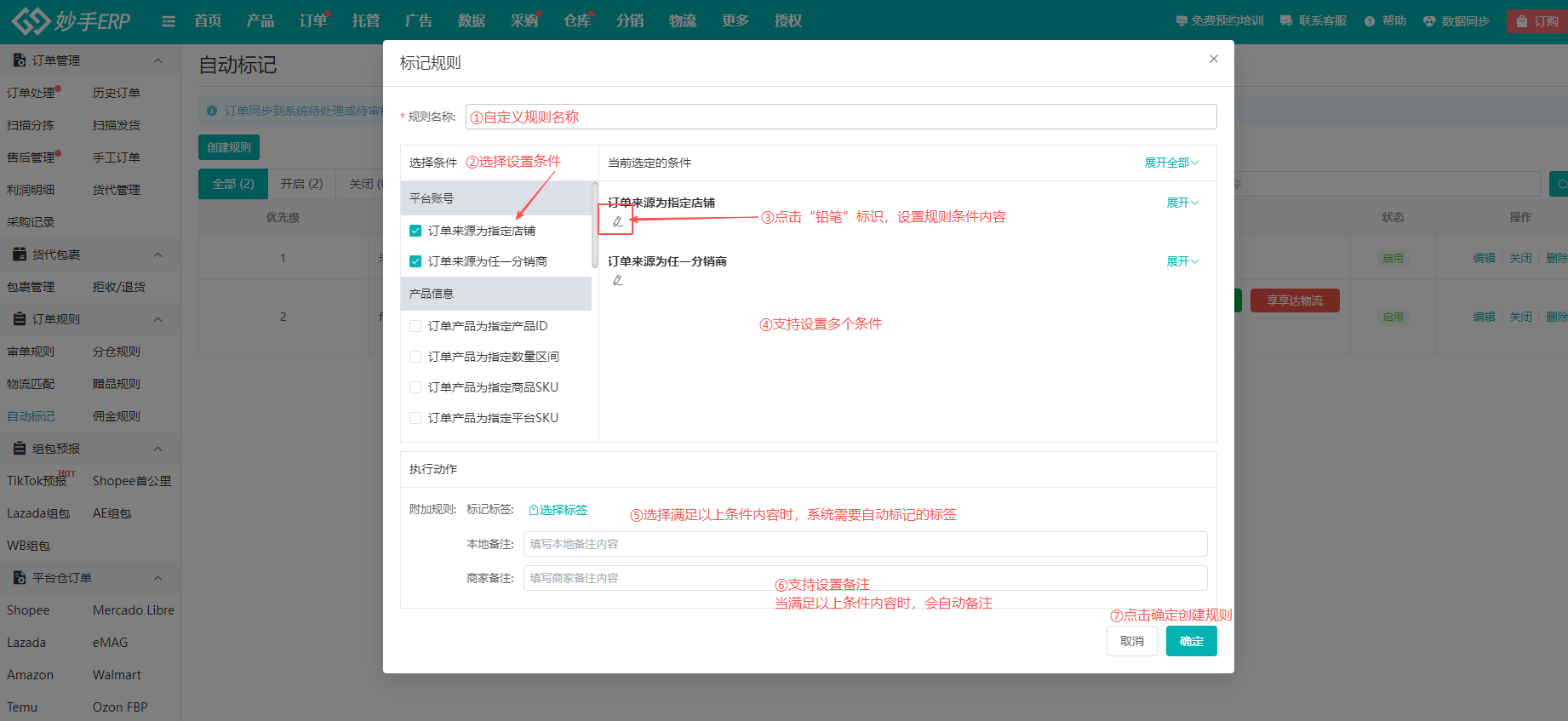Check 订单产品为指定产品ID checkbox
Image resolution: width=1568 pixels, height=721 pixels.
coord(415,326)
